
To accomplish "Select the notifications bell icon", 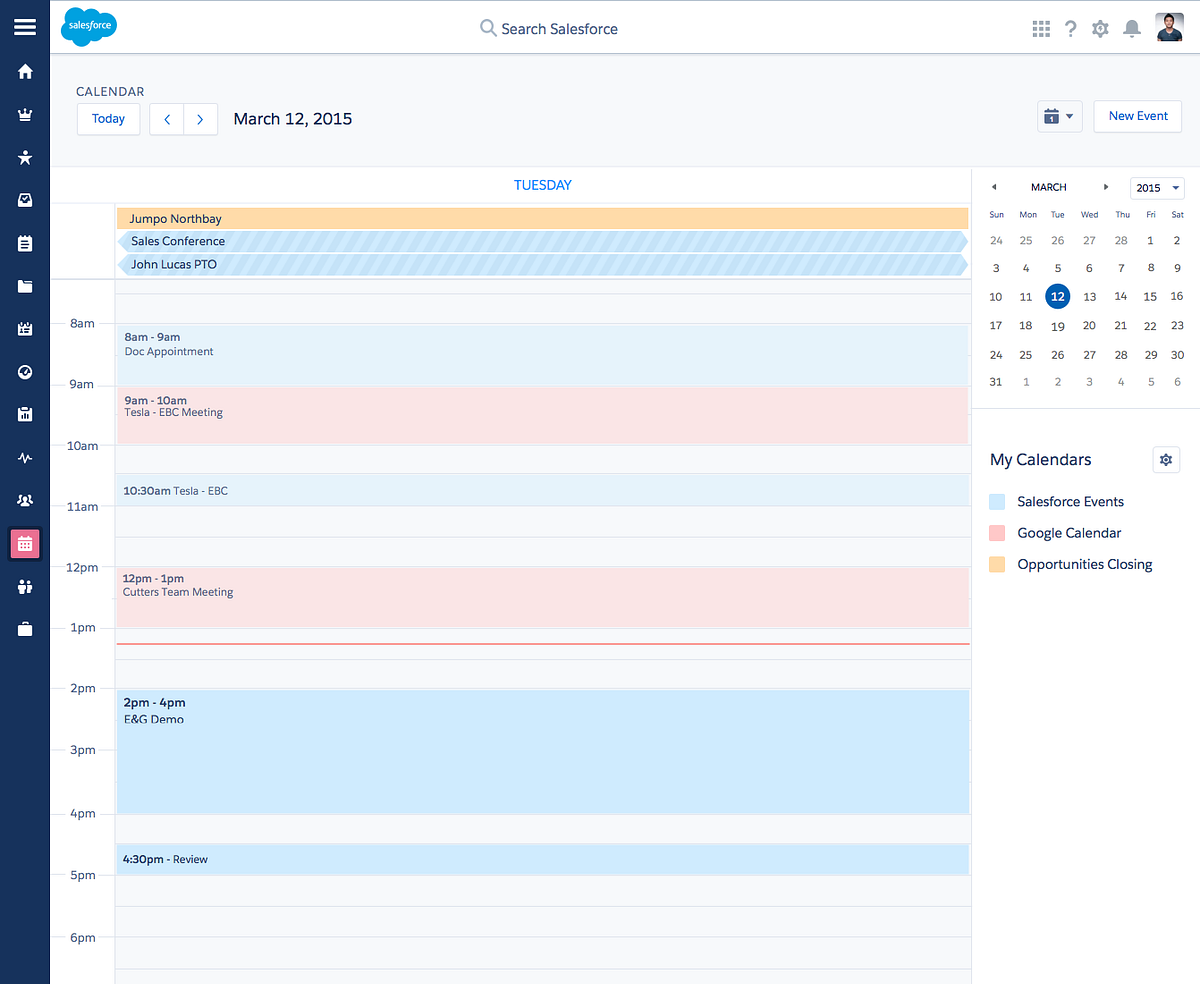I will click(x=1131, y=28).
